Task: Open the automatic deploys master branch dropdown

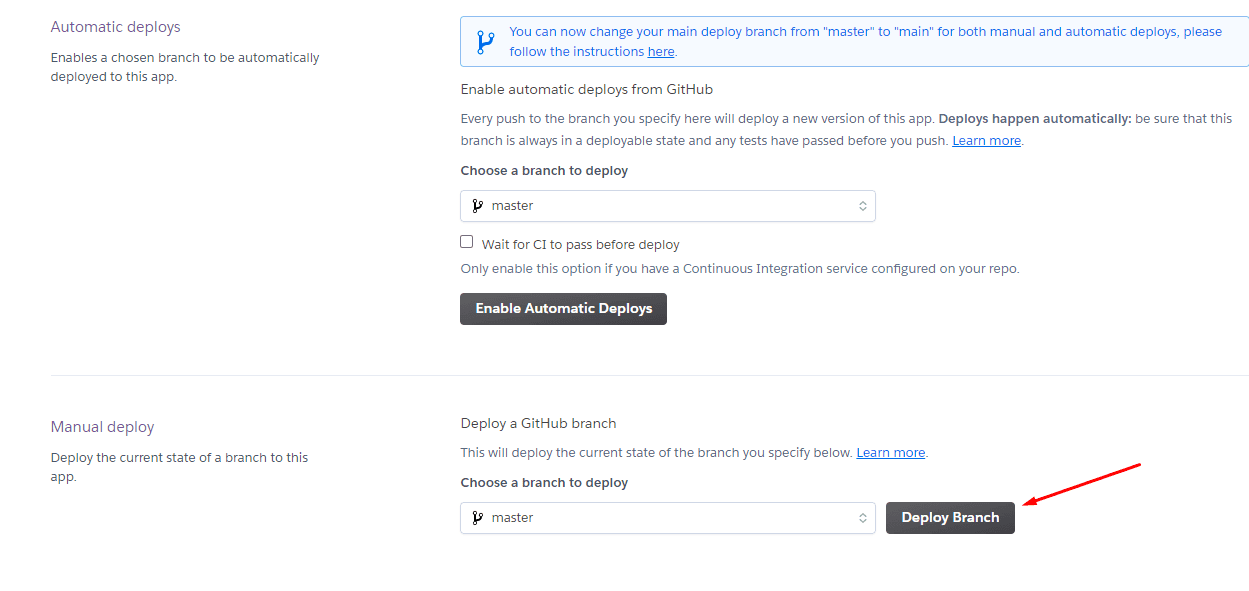Action: [x=667, y=206]
